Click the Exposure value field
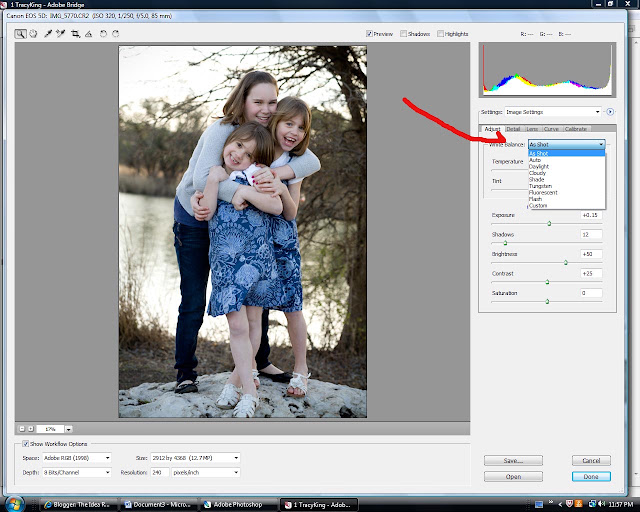This screenshot has width=640, height=512. coord(591,215)
